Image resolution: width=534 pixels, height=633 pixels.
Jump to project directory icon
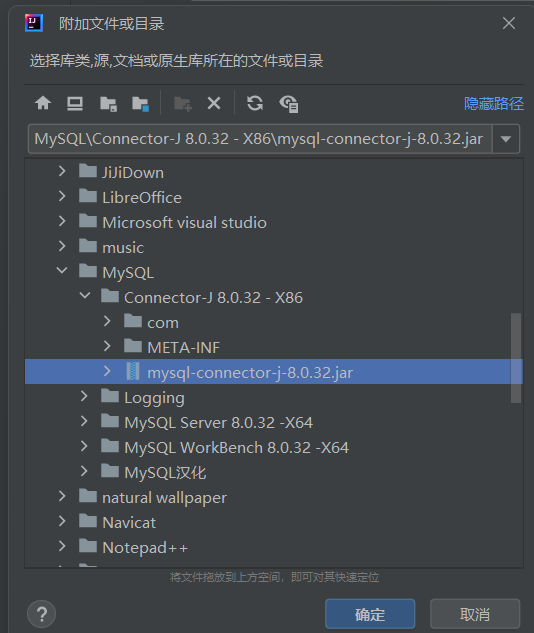108,104
